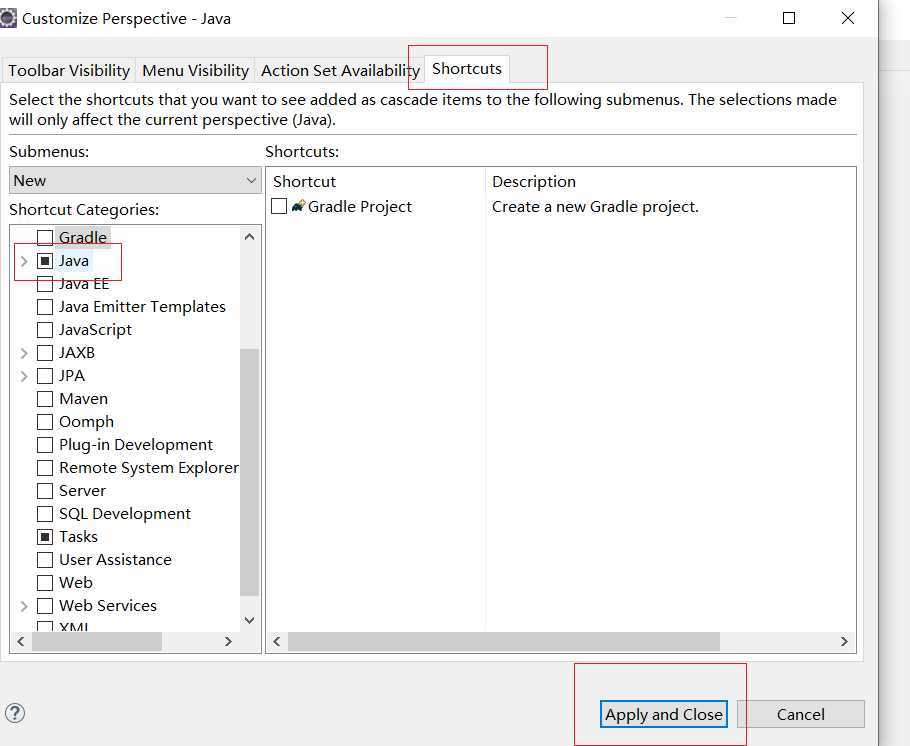Expand the JAXB tree node
The height and width of the screenshot is (746, 910).
[24, 353]
